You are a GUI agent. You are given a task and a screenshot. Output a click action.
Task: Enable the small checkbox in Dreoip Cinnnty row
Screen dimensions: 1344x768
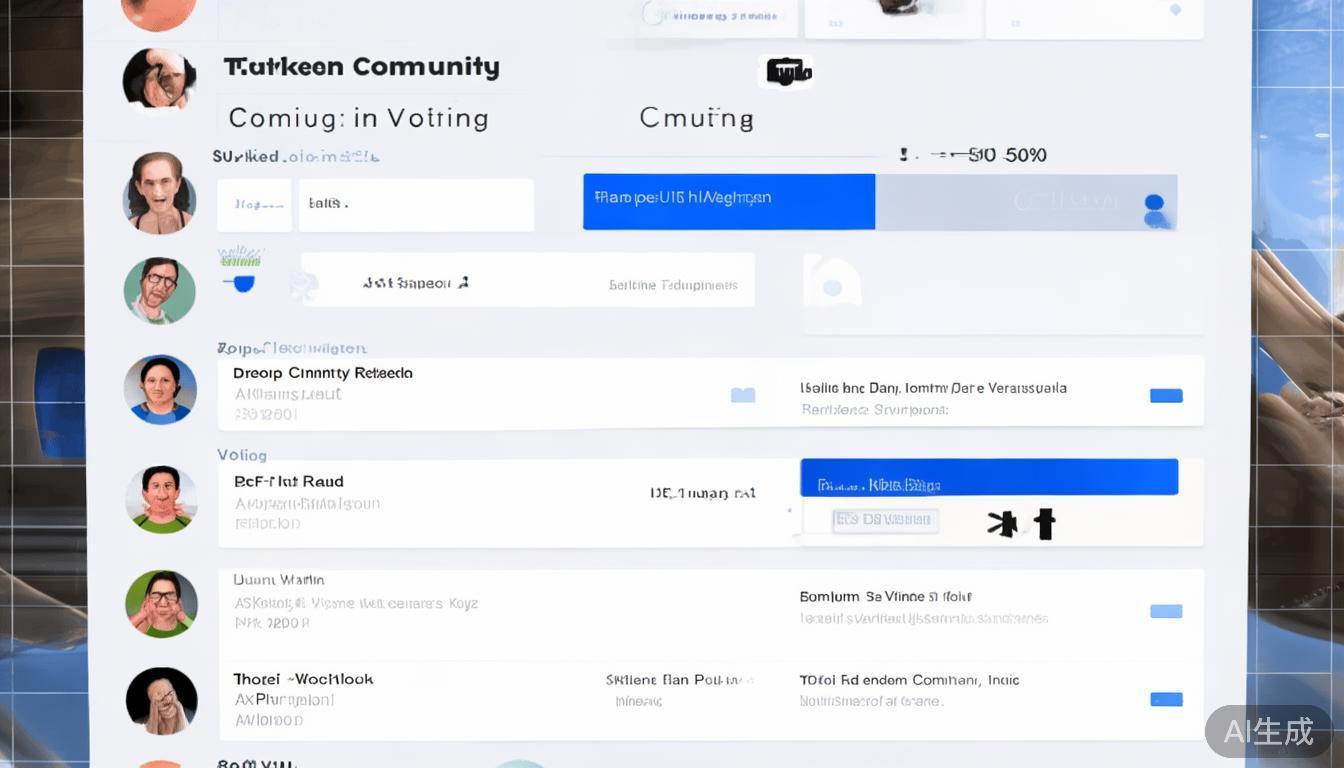point(1166,395)
